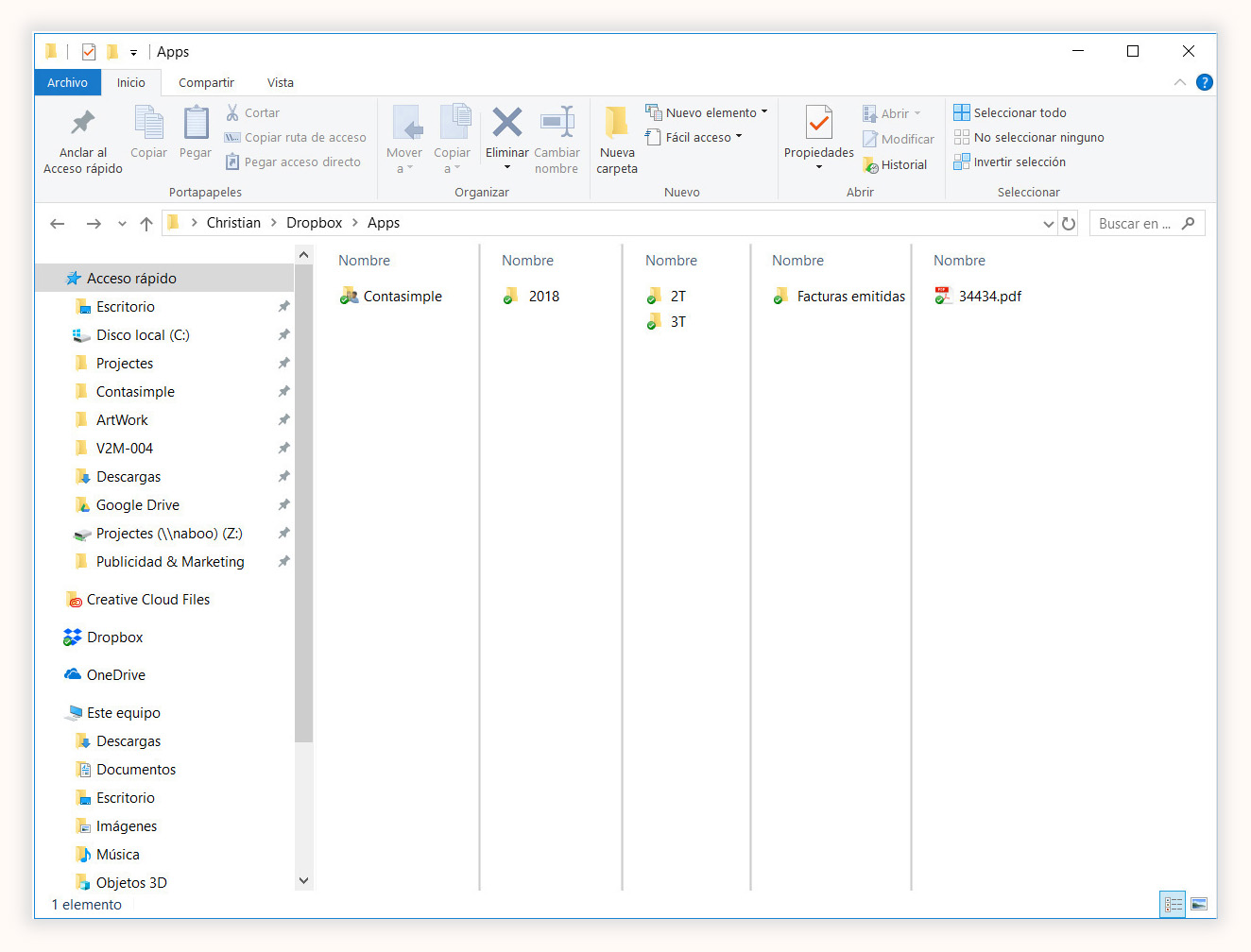Click new folder icon in title bar toolbar

[112, 52]
